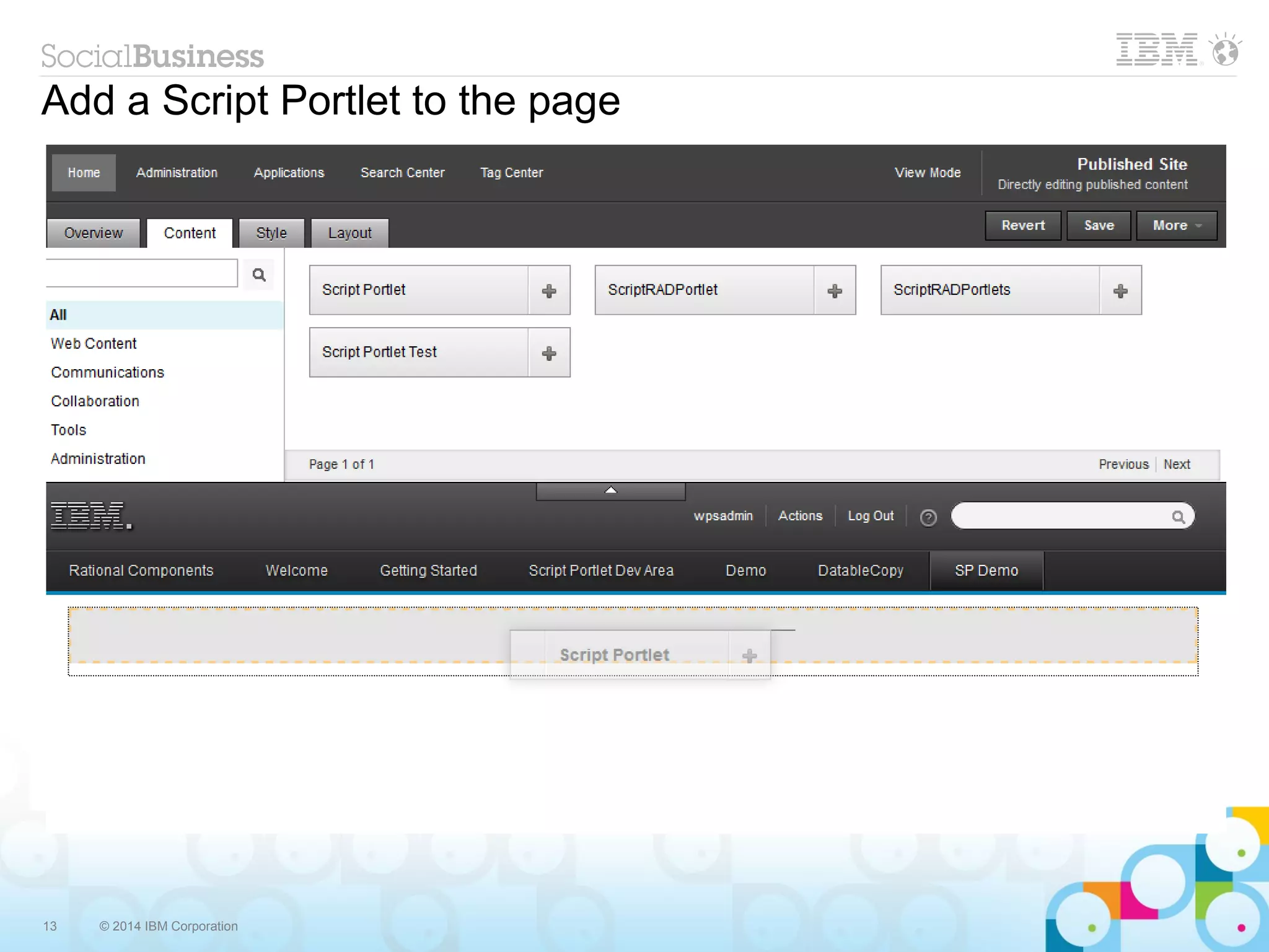Click the plus icon on dragged Script Portlet
The image size is (1269, 952).
pyautogui.click(x=750, y=656)
